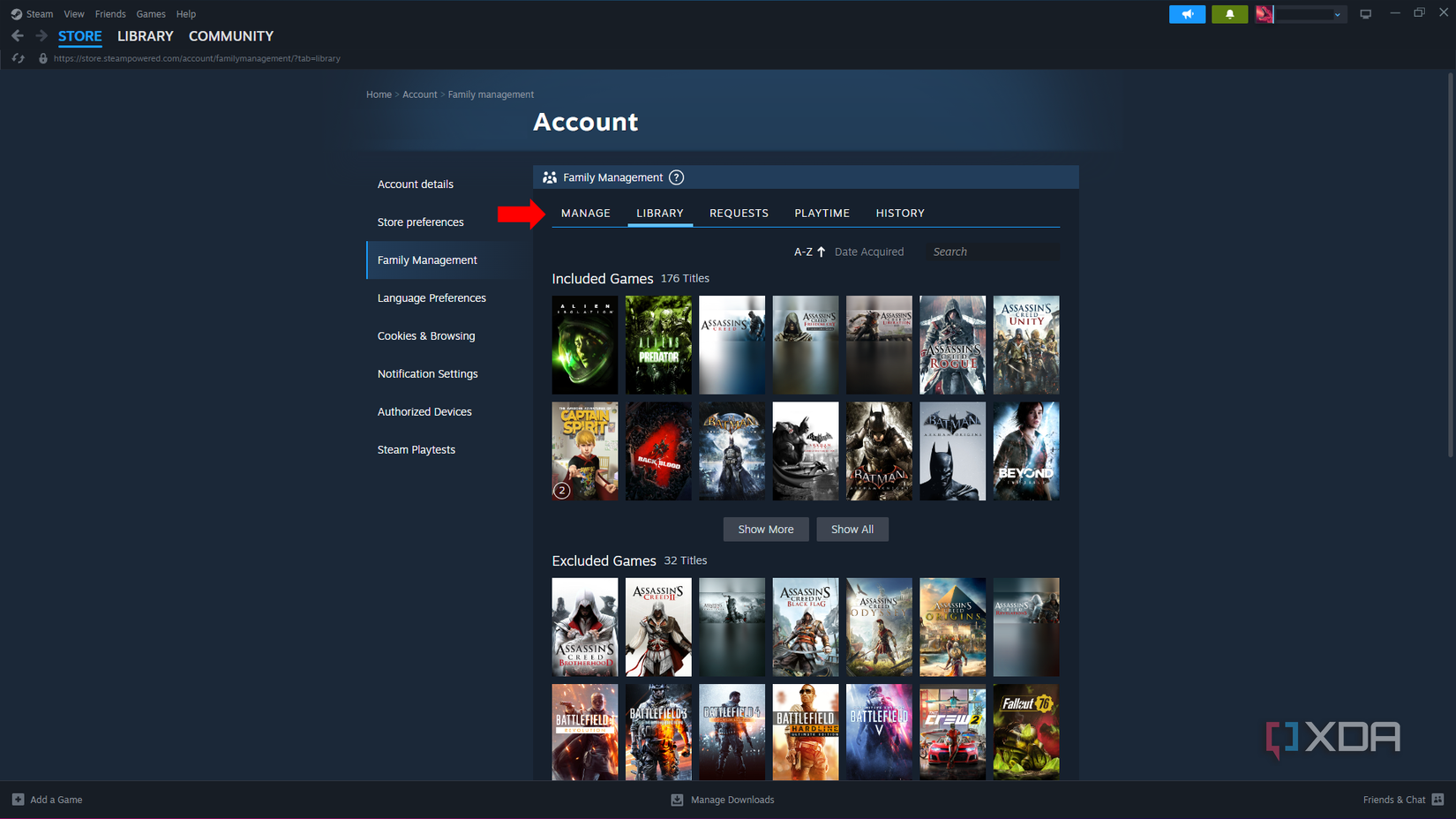This screenshot has height=819, width=1456.
Task: Click the Steam logo icon in menu bar
Action: (16, 14)
